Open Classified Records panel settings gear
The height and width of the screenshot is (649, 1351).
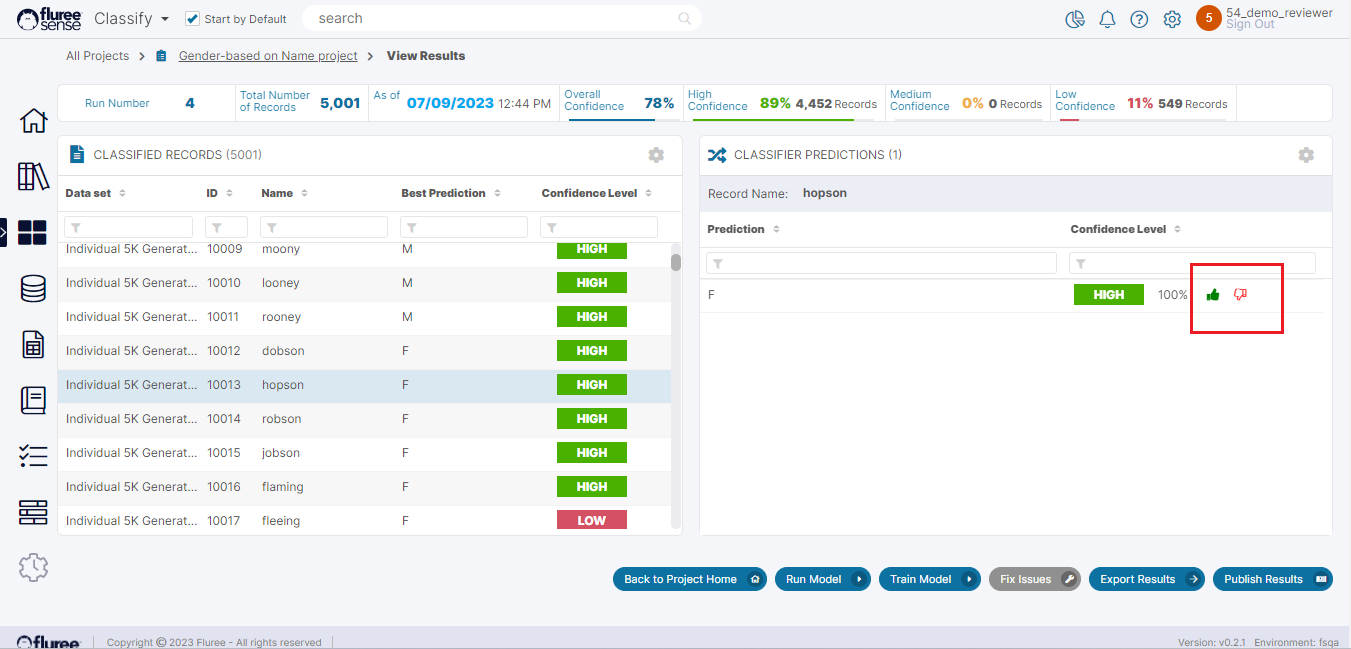tap(656, 155)
